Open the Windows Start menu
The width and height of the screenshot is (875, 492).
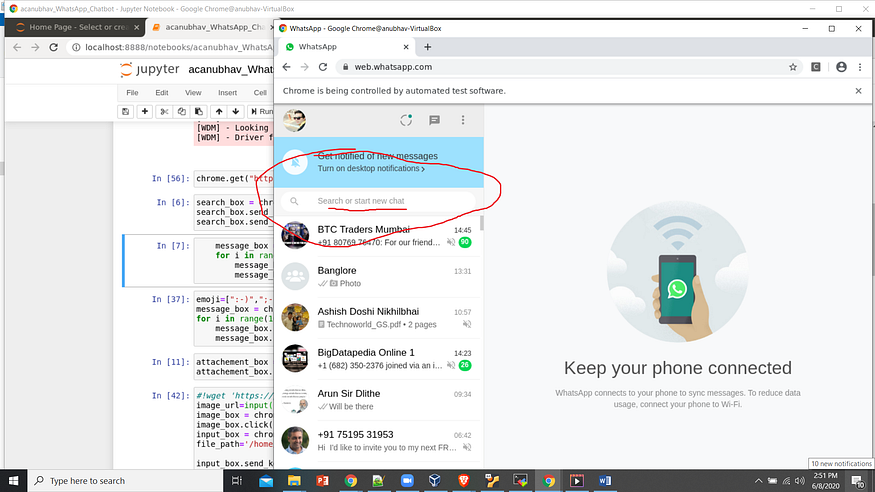(13, 480)
